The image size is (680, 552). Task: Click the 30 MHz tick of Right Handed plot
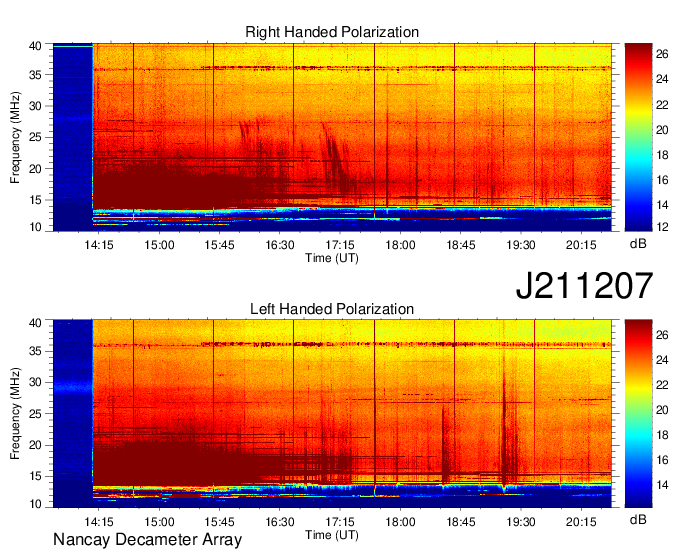(x=35, y=106)
